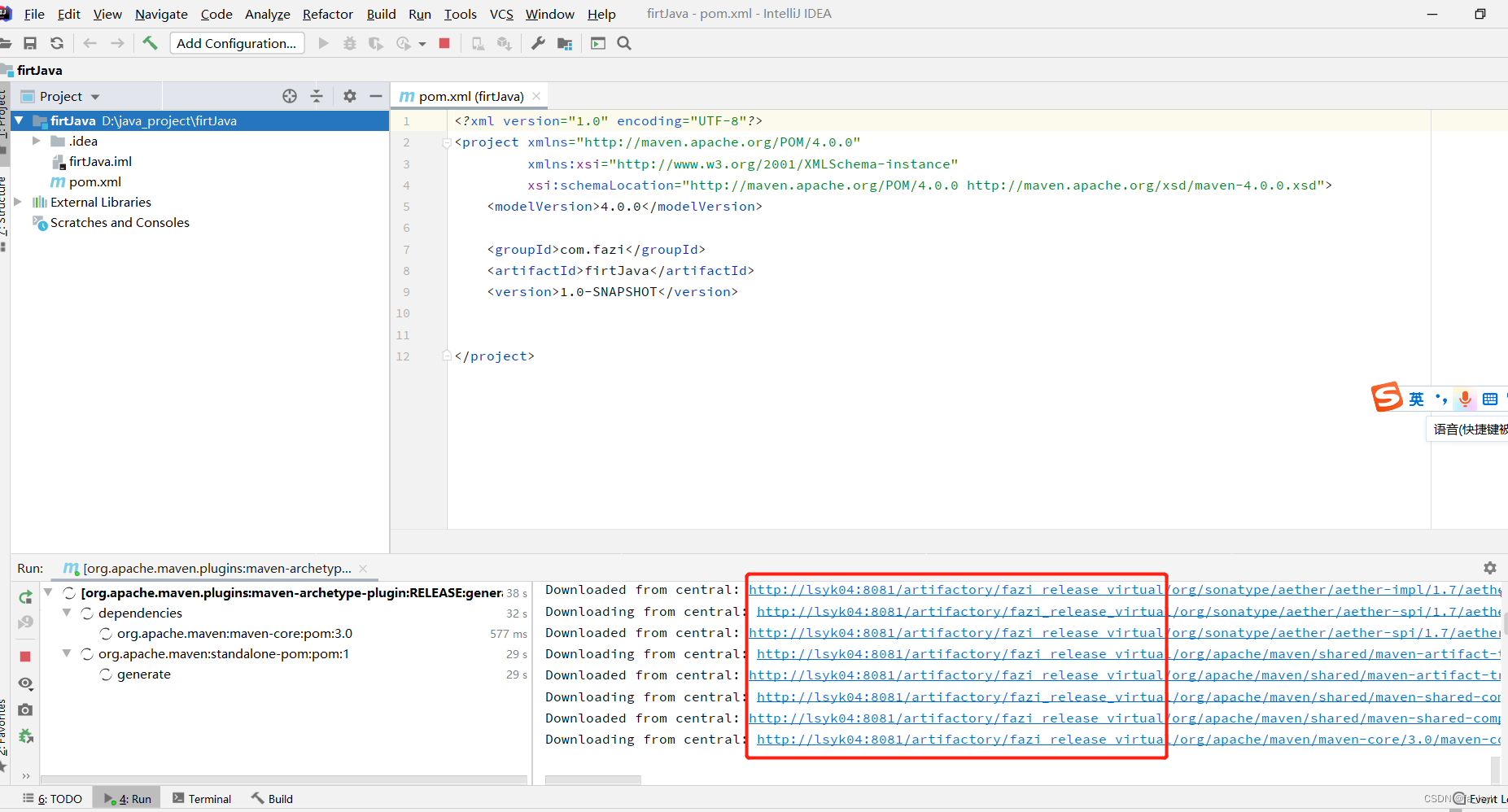Click Add Configuration... button

coord(237,43)
